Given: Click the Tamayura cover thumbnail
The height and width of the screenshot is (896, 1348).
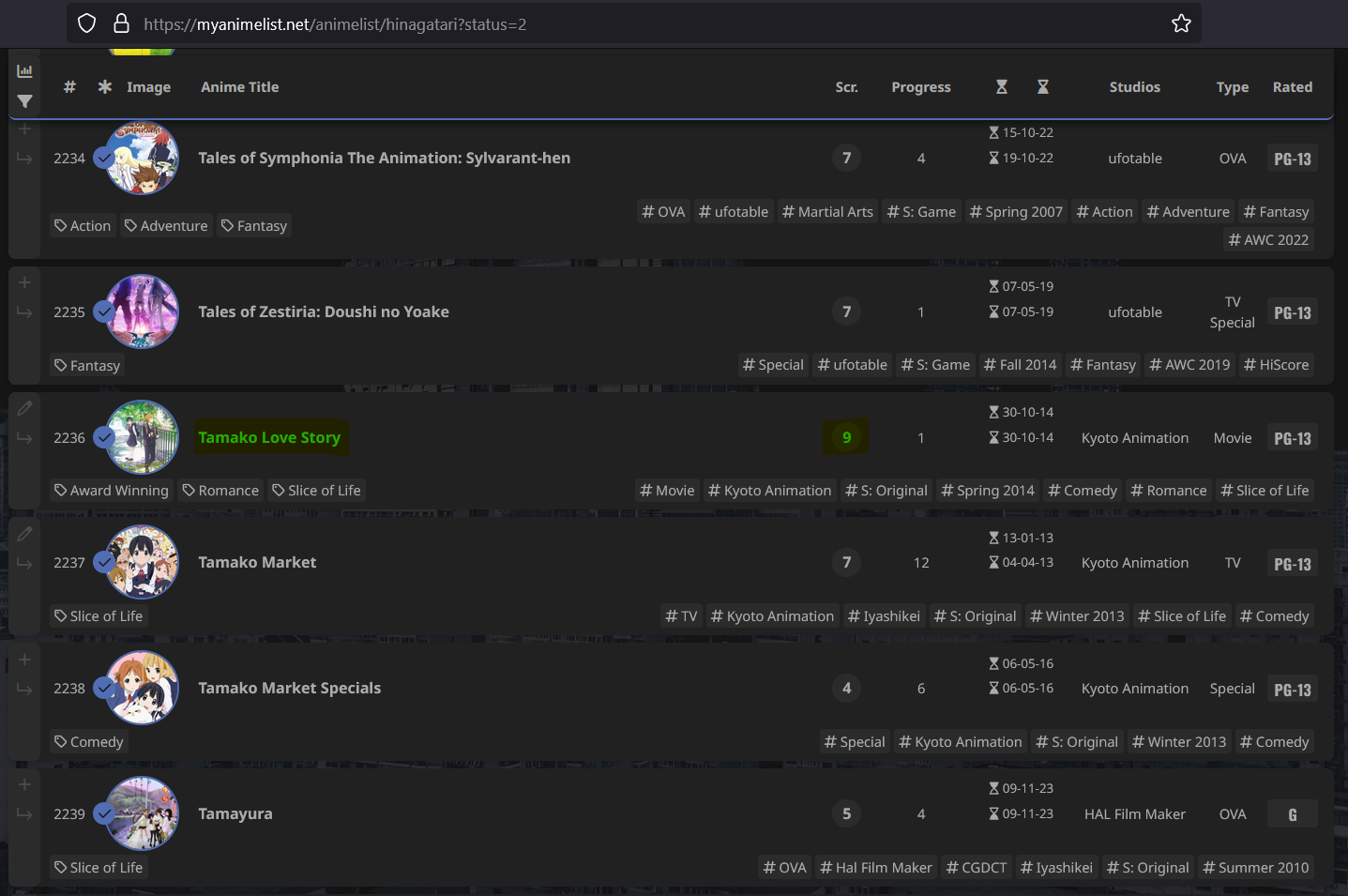Looking at the screenshot, I should point(143,813).
